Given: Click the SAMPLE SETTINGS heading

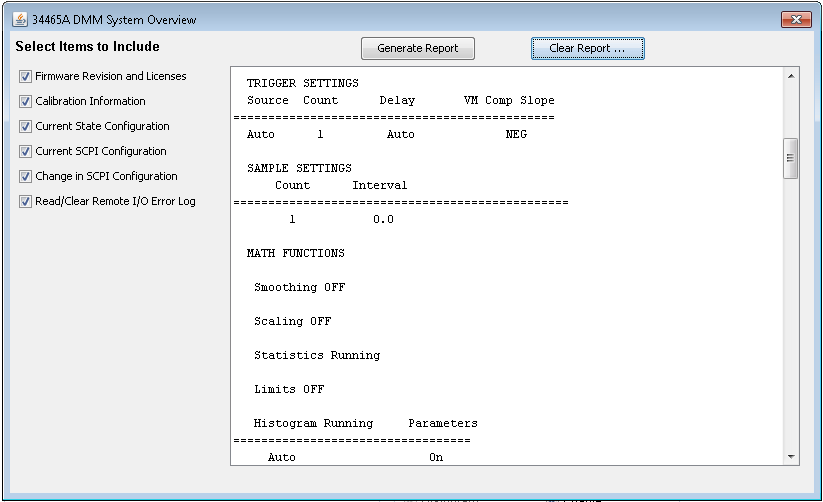Looking at the screenshot, I should 299,168.
